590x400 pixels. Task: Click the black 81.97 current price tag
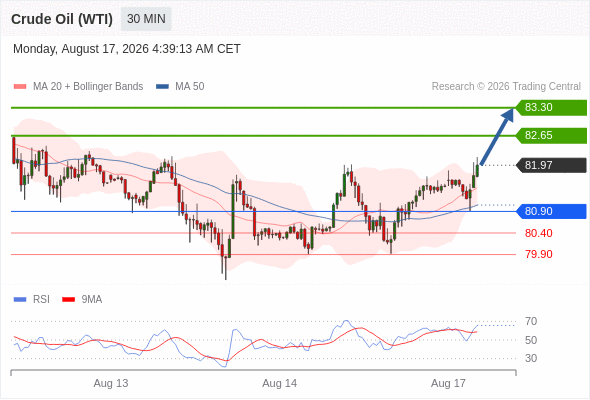[551, 165]
